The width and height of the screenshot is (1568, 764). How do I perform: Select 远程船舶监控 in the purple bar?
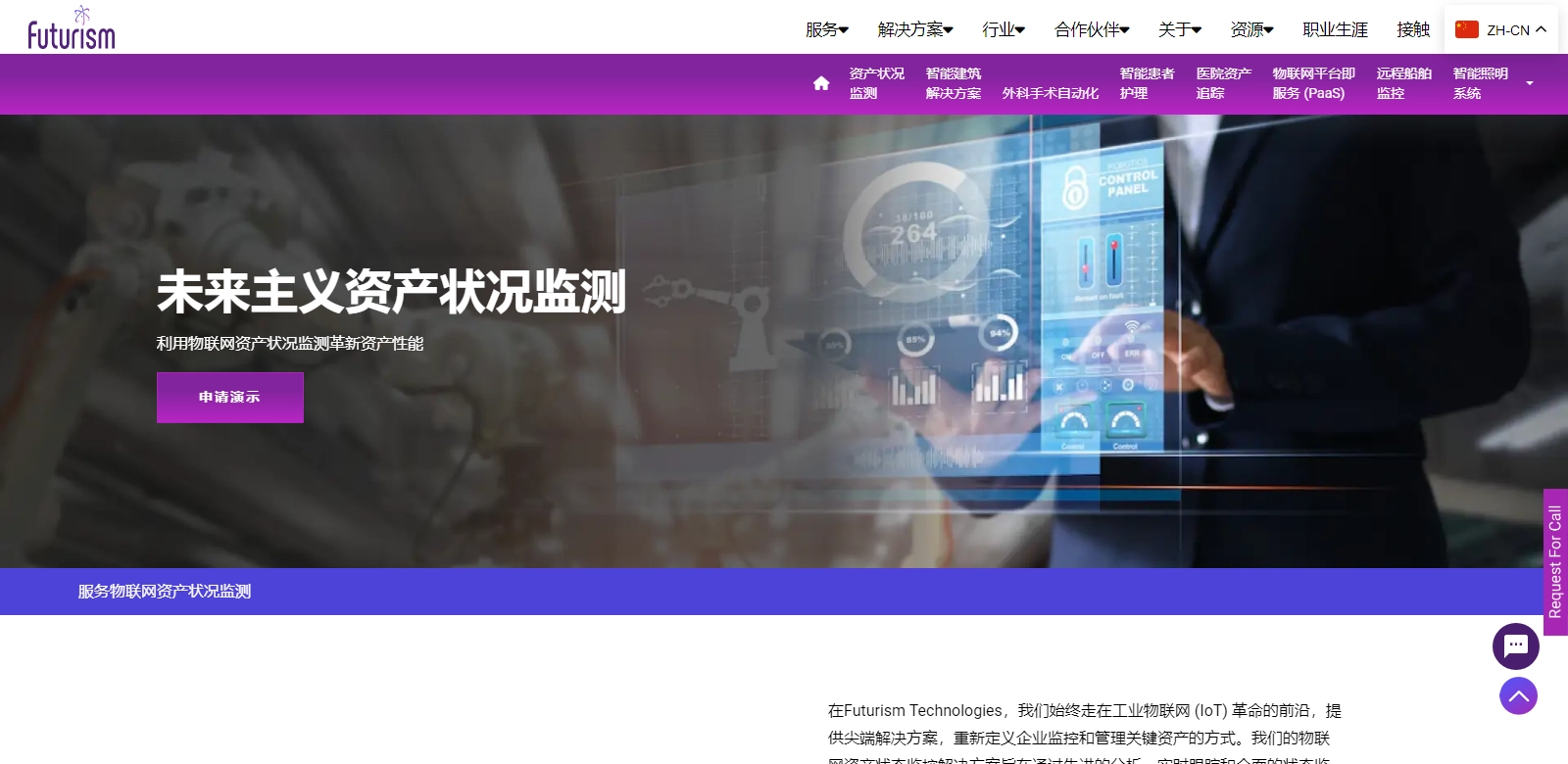(x=1403, y=83)
